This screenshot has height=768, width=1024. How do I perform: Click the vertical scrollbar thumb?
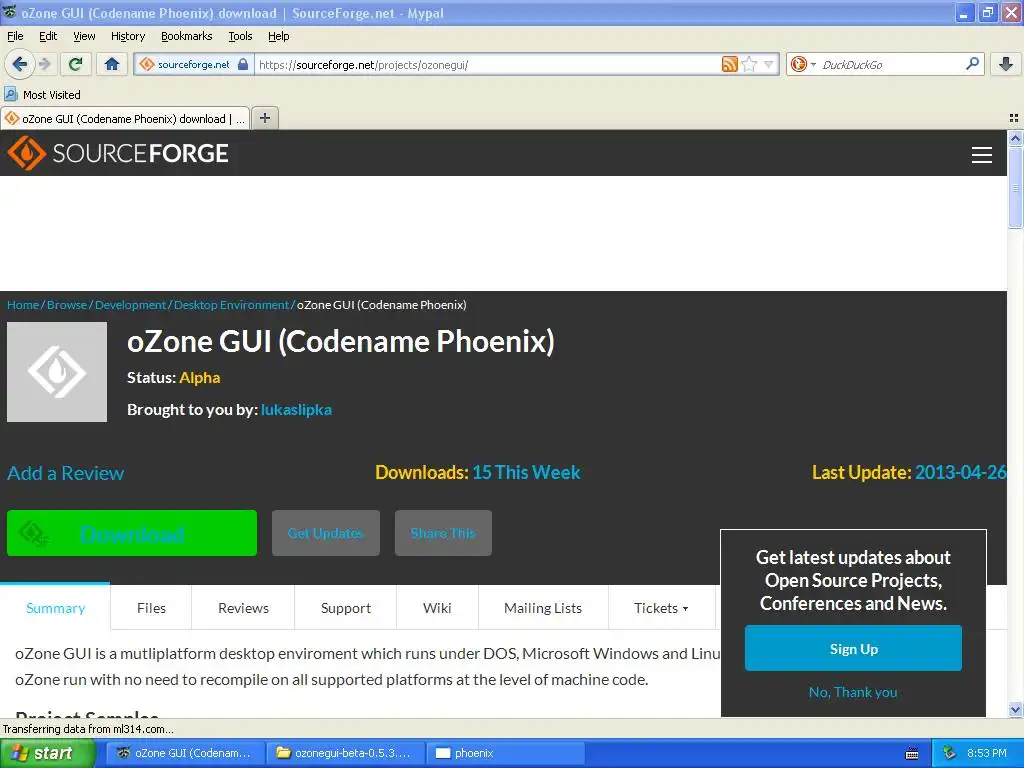point(1015,187)
